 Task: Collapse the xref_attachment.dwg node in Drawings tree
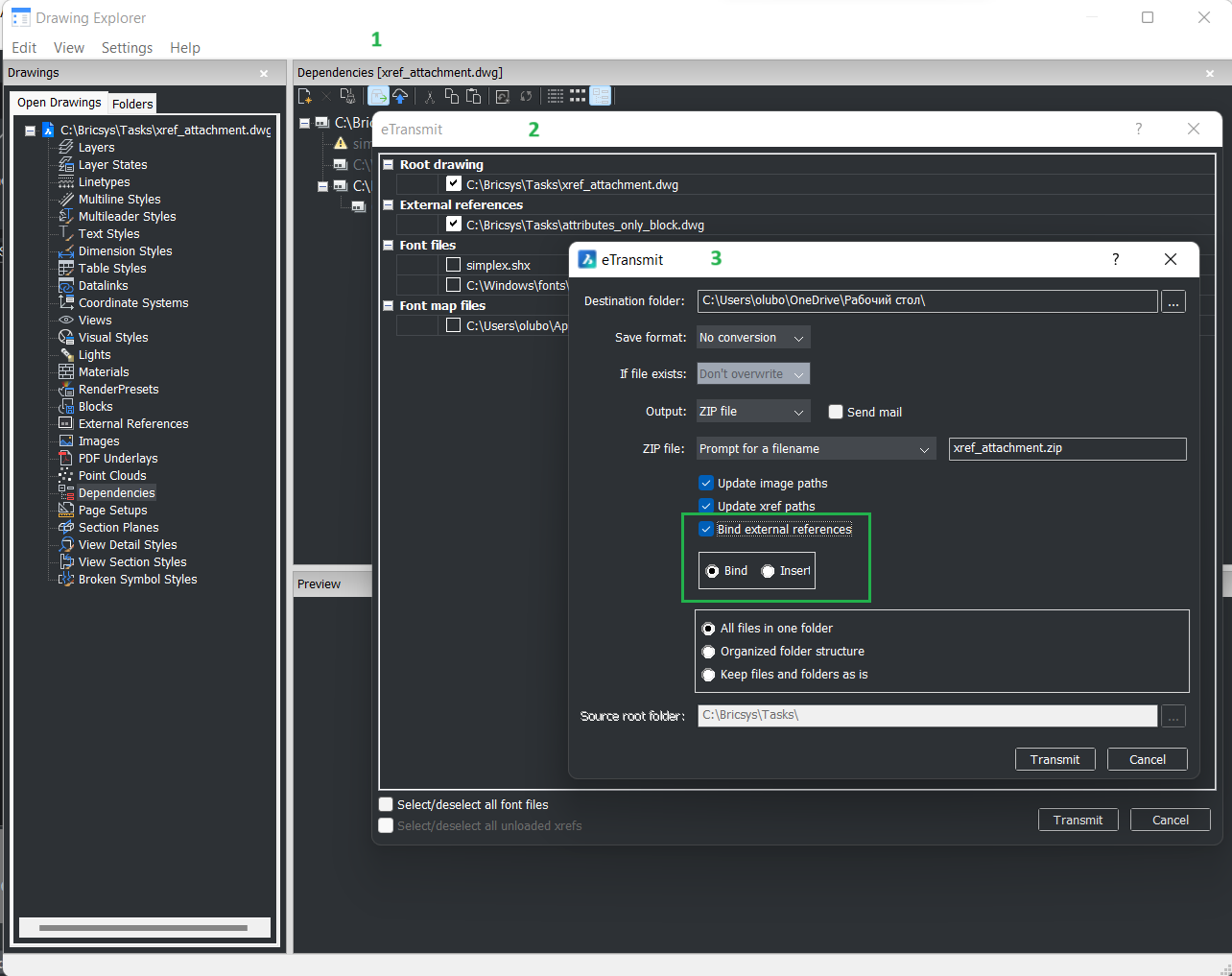[x=30, y=131]
